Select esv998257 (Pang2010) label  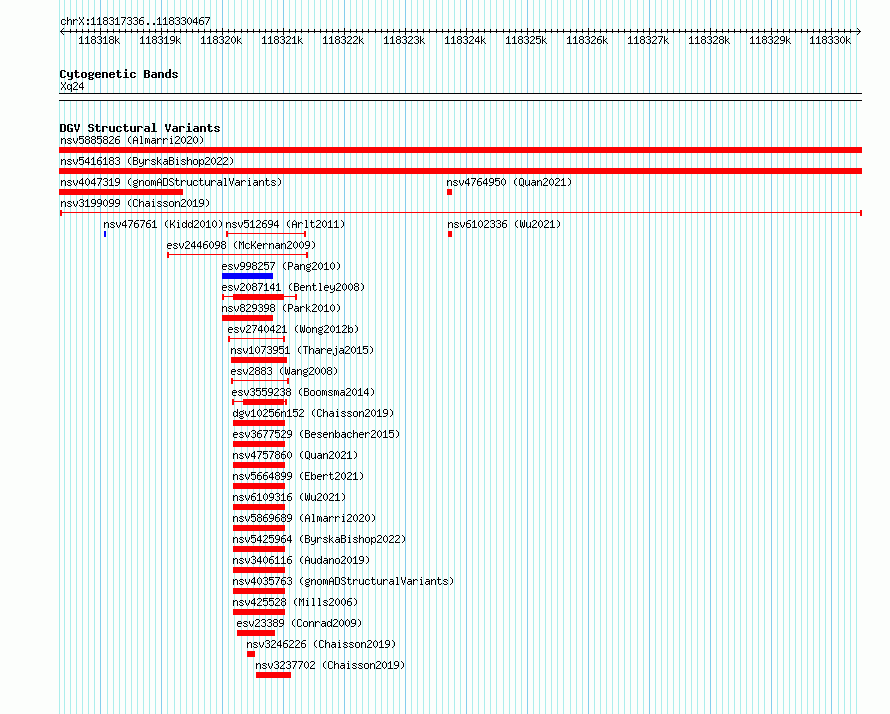coord(281,266)
